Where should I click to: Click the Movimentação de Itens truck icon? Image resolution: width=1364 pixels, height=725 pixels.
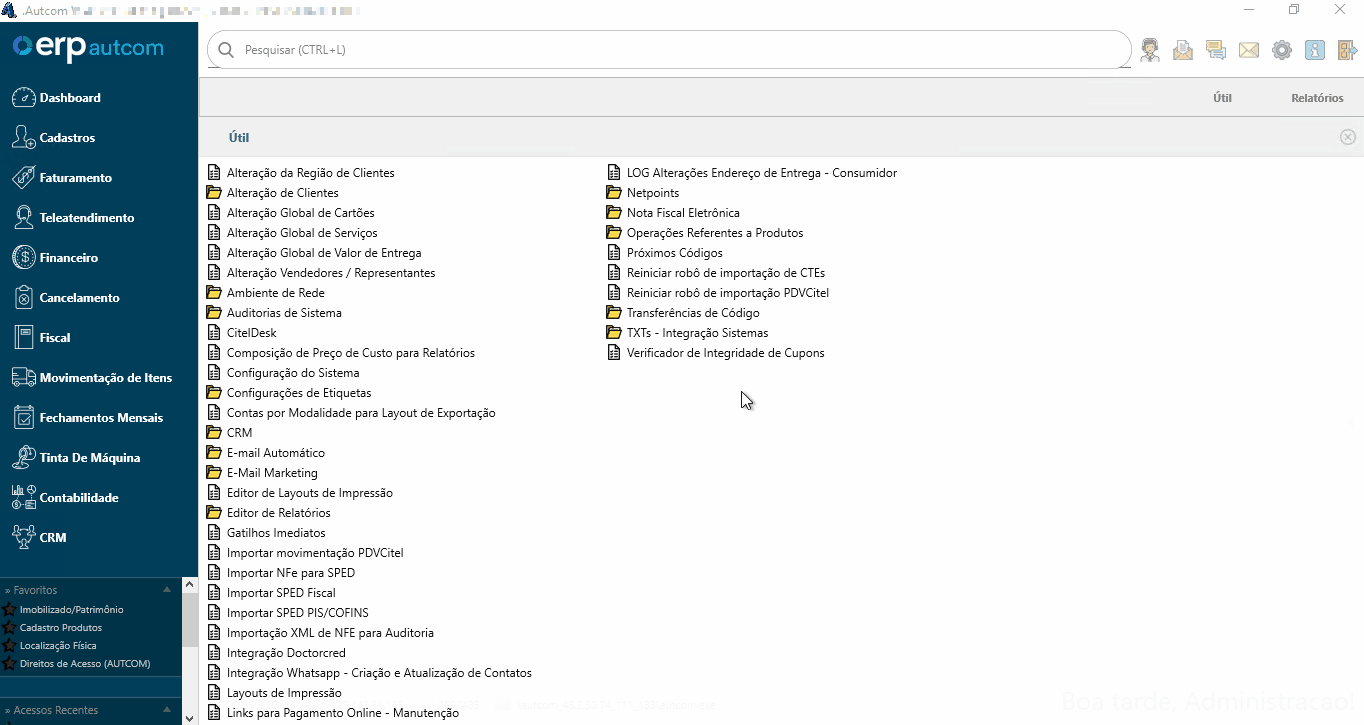tap(23, 378)
